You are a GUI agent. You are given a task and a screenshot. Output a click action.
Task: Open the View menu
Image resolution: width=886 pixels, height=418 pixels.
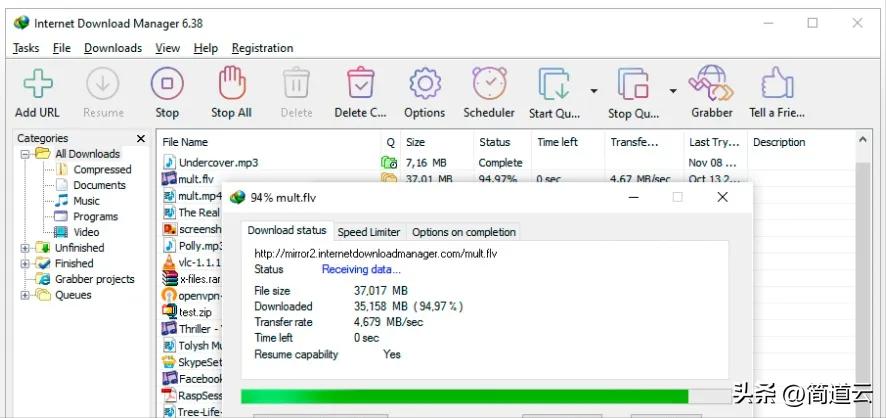[167, 48]
